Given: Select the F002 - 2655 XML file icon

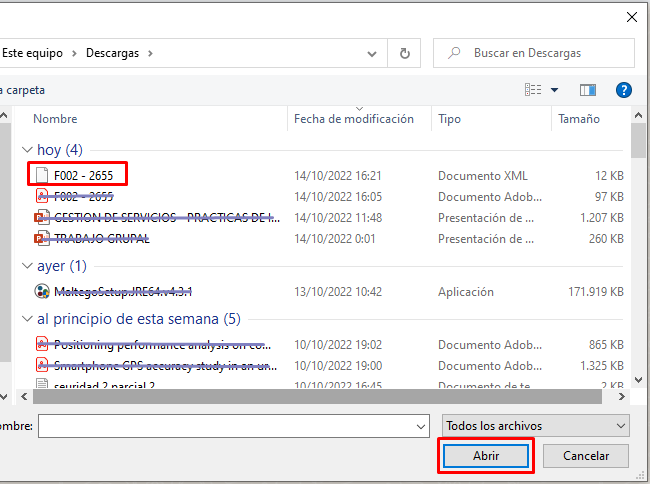Looking at the screenshot, I should (x=41, y=175).
